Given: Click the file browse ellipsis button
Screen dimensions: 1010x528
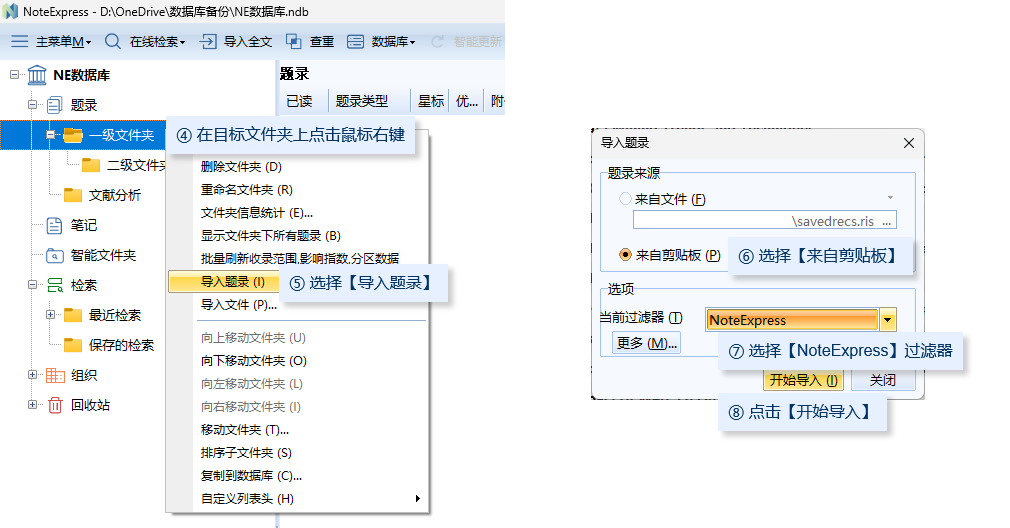Looking at the screenshot, I should [887, 222].
